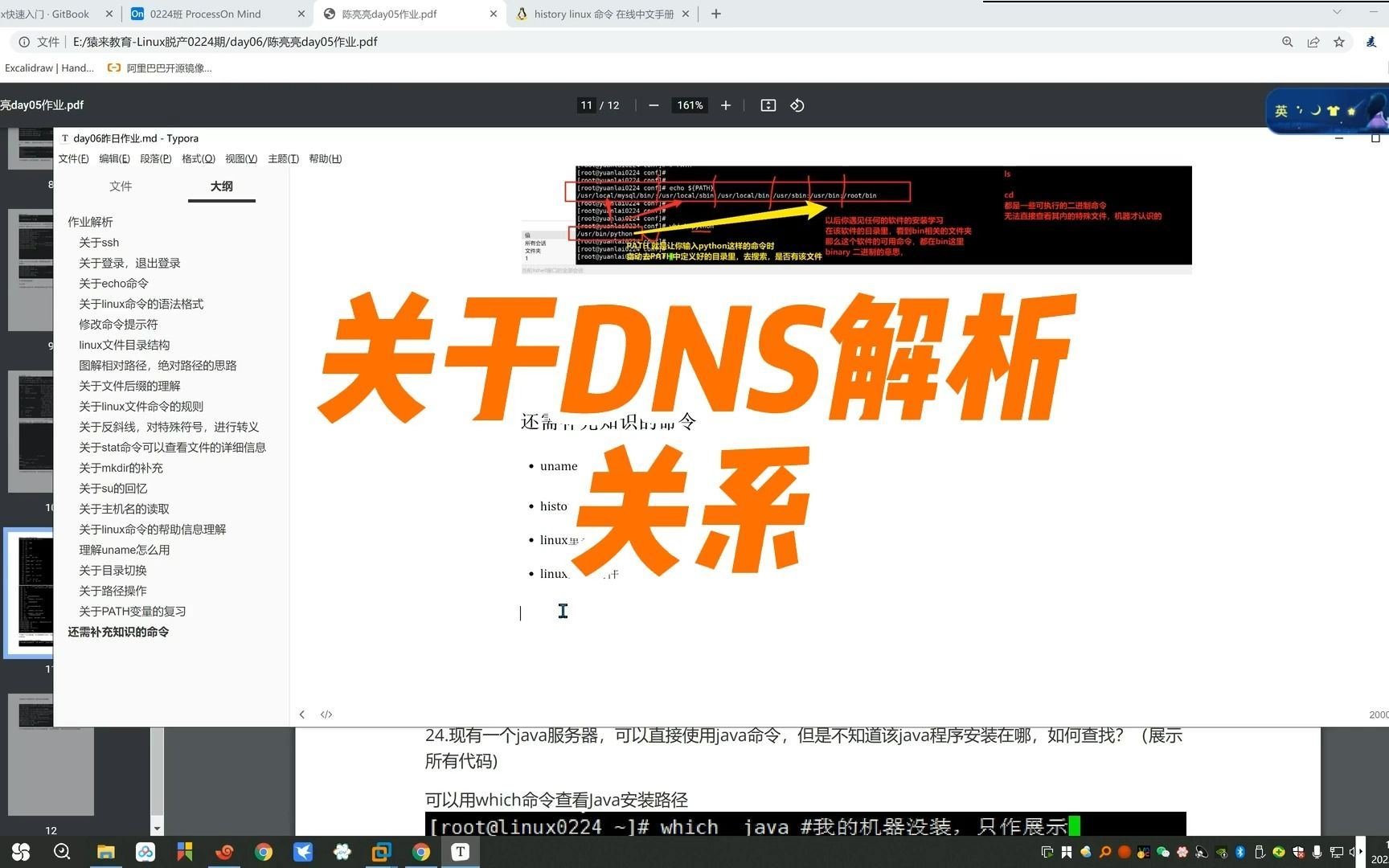The width and height of the screenshot is (1389, 868).
Task: Open the Chrome profile avatar
Action: point(1371,42)
